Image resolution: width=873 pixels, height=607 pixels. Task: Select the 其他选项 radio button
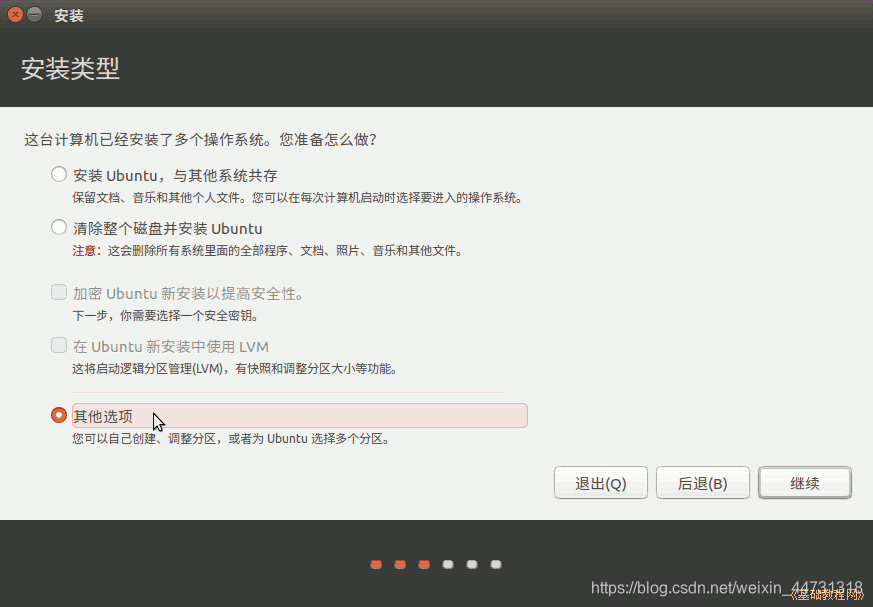click(59, 415)
